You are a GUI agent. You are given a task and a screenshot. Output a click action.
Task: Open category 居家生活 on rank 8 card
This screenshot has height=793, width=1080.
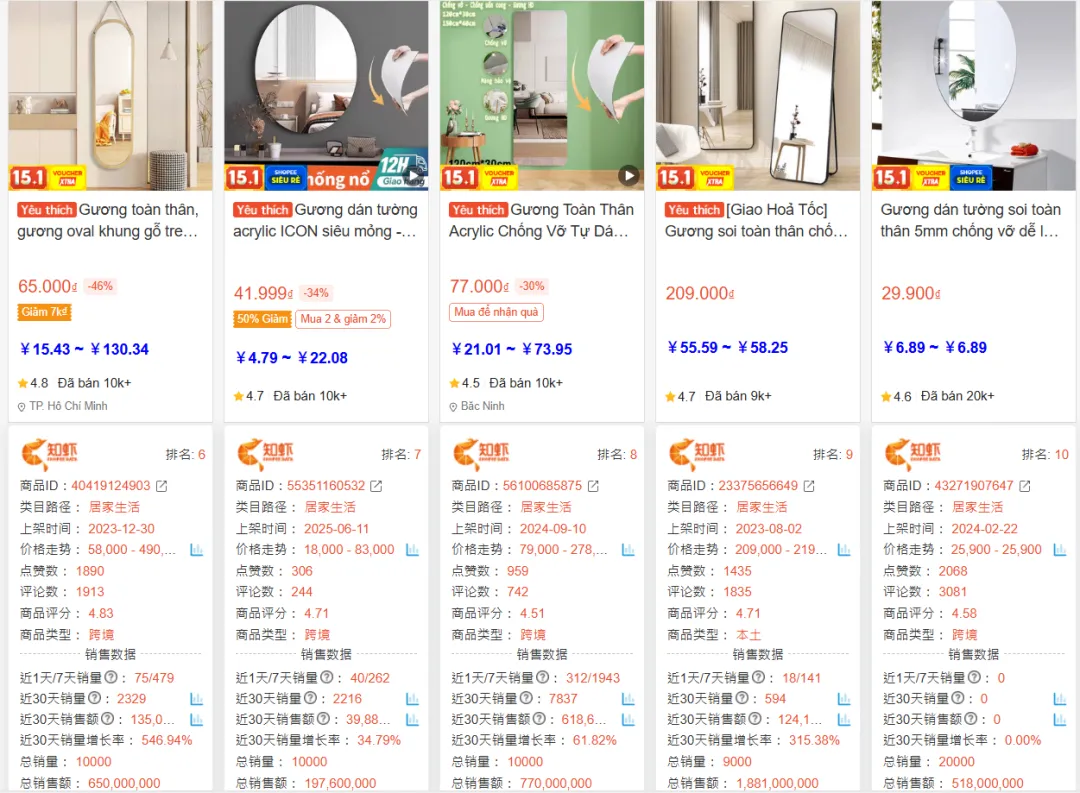click(546, 507)
